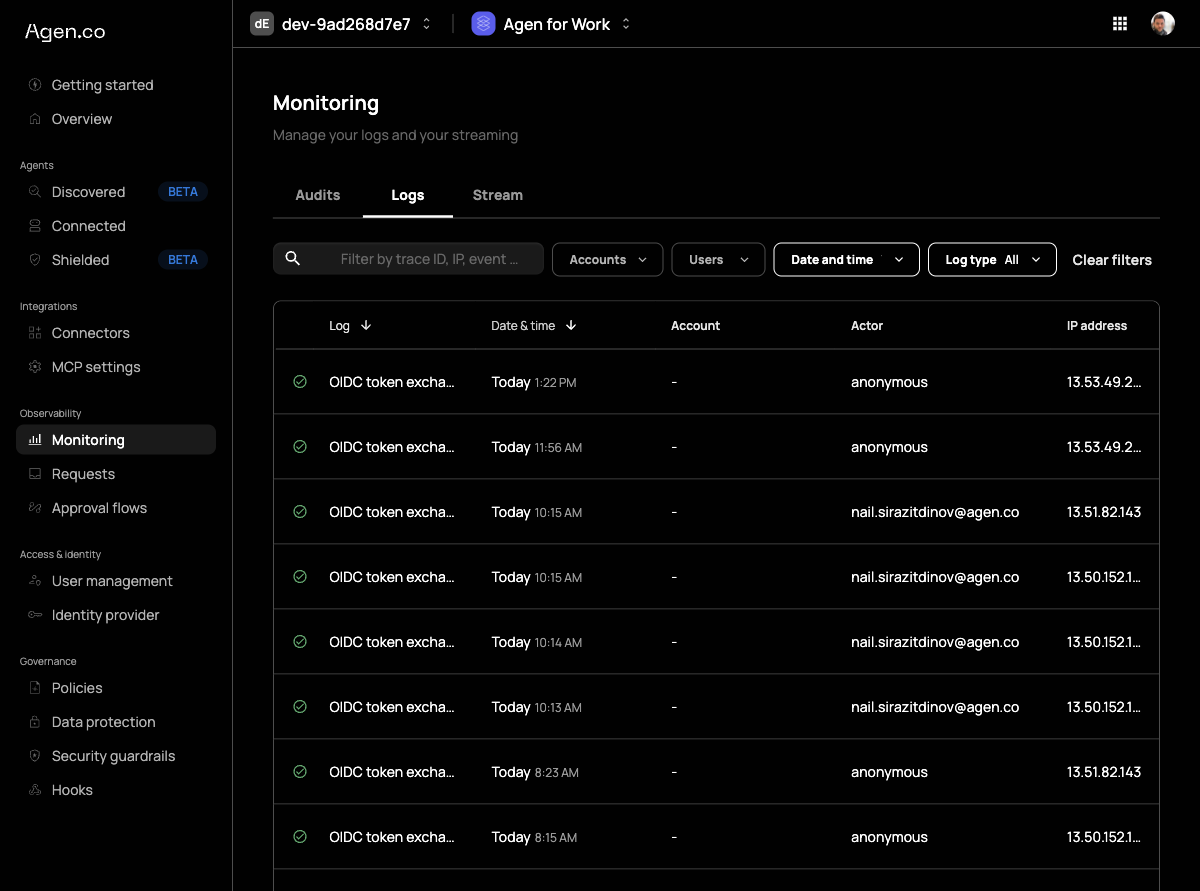This screenshot has height=891, width=1200.
Task: Click the Identity provider key icon
Action: [x=35, y=615]
